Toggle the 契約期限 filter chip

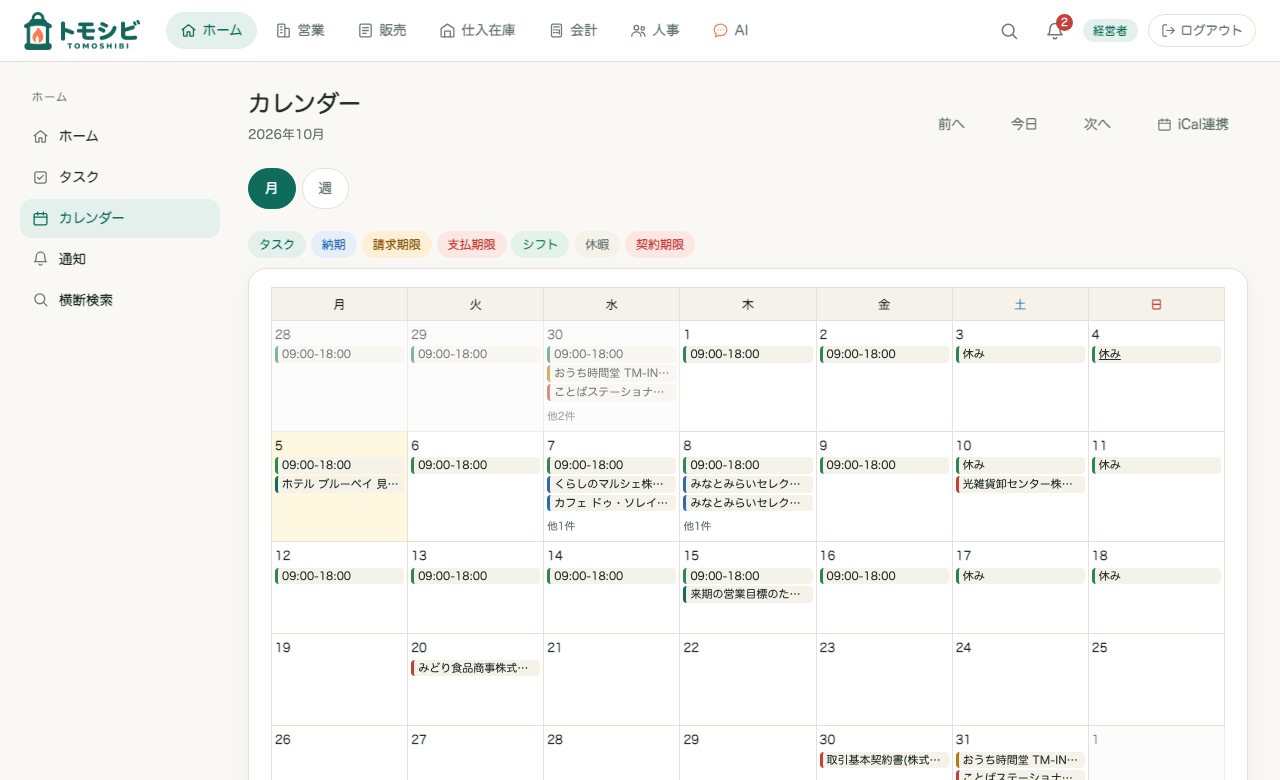pyautogui.click(x=660, y=244)
